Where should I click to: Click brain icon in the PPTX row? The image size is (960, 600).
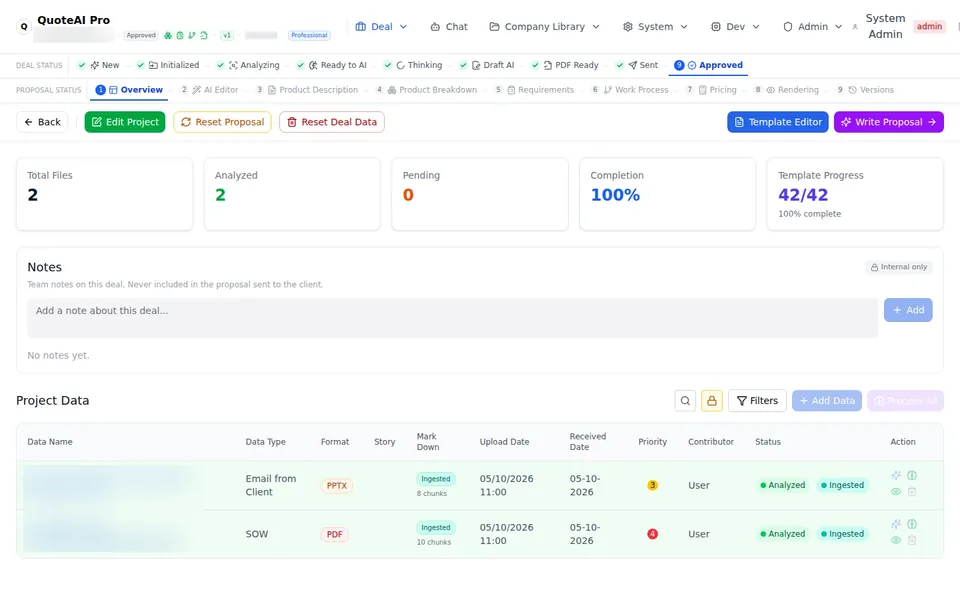[912, 475]
